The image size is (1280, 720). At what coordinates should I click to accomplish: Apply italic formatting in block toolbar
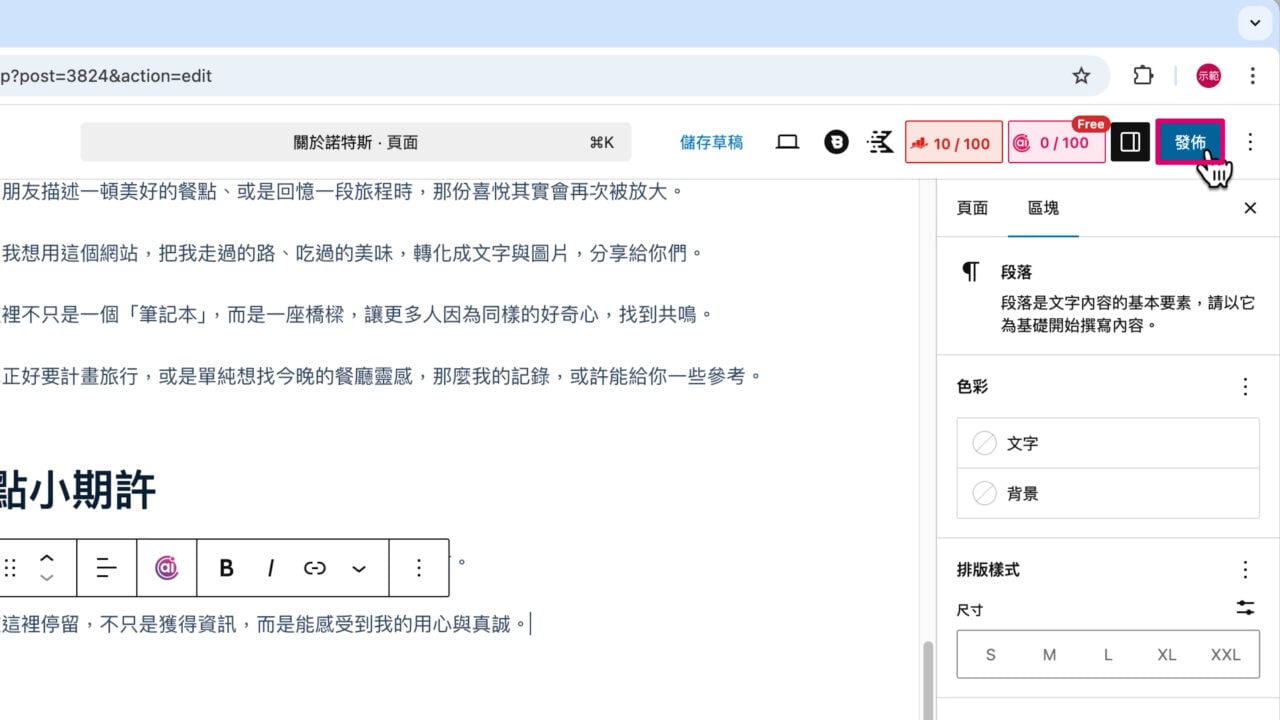(x=270, y=568)
